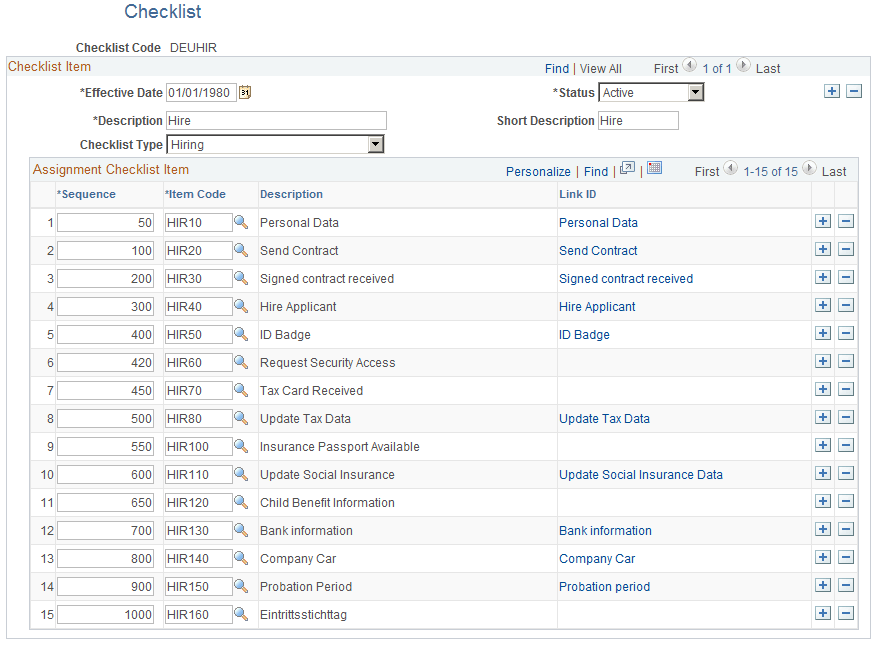Open grid in new window icon
Image resolution: width=876 pixels, height=649 pixels.
627,168
